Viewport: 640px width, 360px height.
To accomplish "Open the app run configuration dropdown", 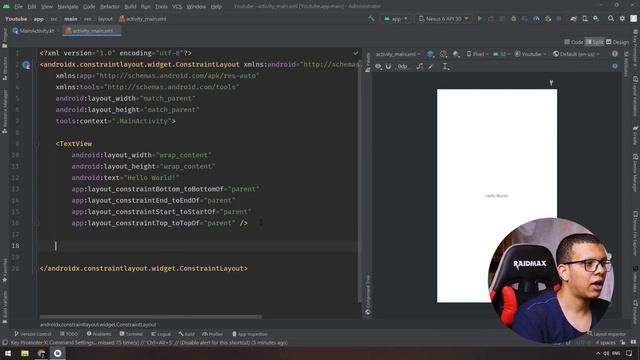I will click(x=396, y=19).
